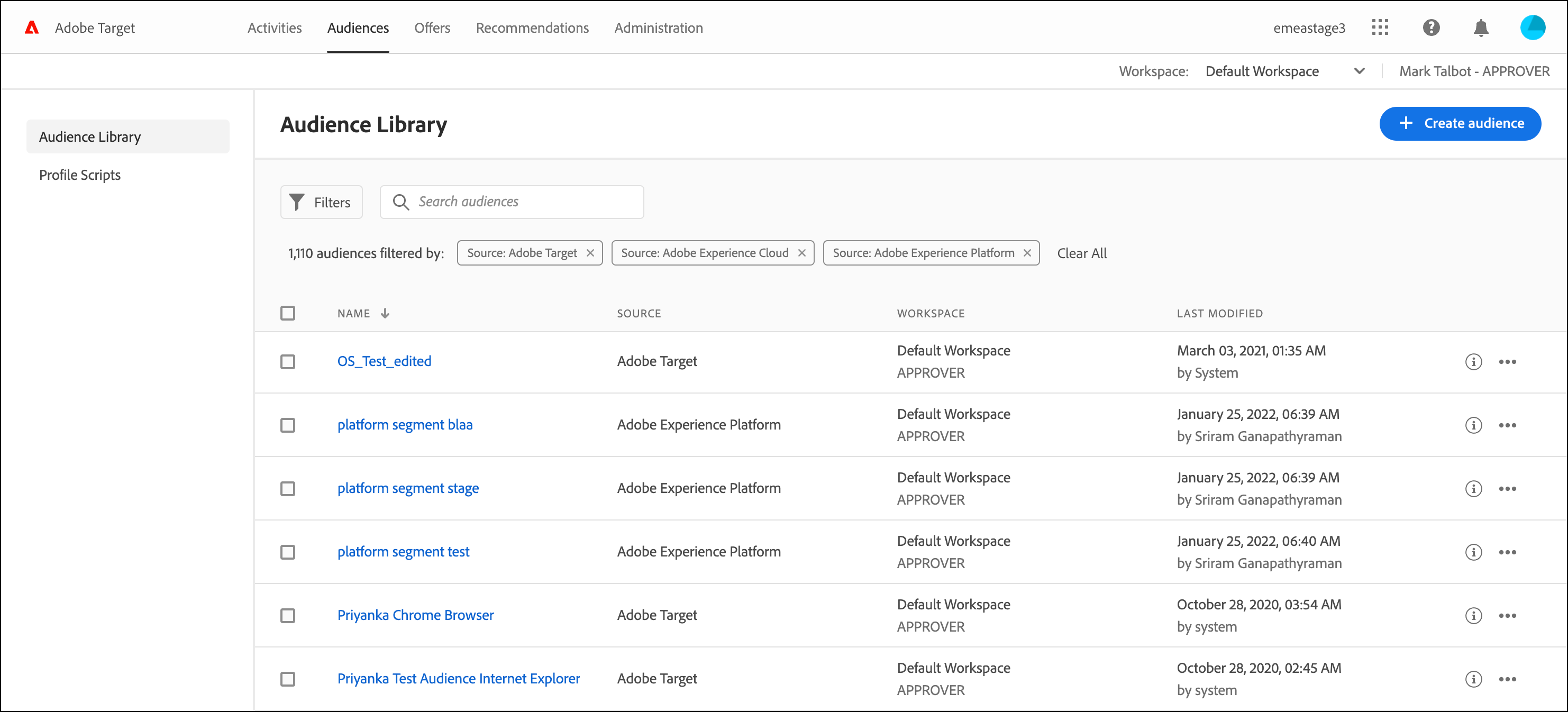Image resolution: width=1568 pixels, height=712 pixels.
Task: Remove Source: Adobe Experience Cloud filter
Action: 801,253
